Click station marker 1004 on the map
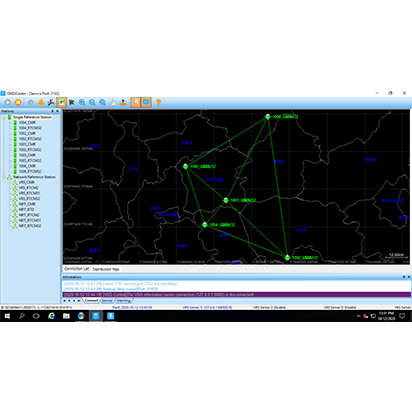Image resolution: width=412 pixels, height=412 pixels. [x=205, y=225]
